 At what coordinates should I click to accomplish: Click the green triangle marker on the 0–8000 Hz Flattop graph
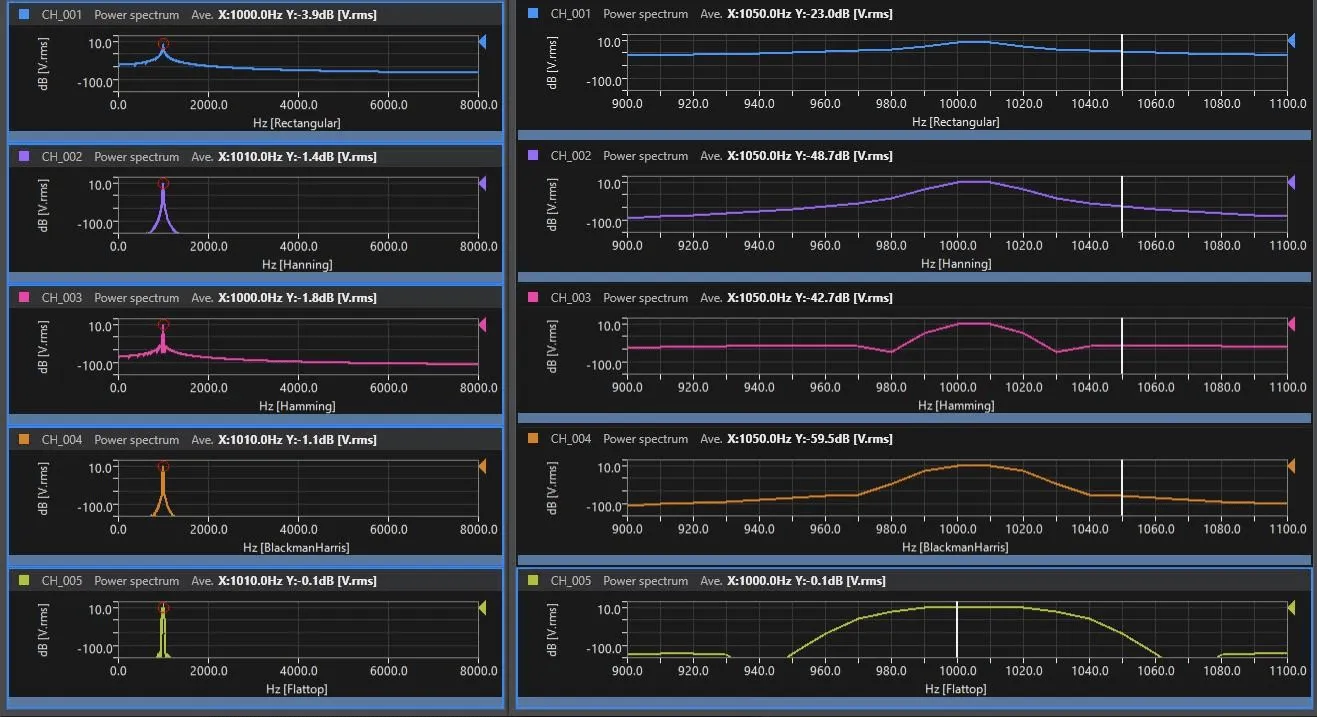pyautogui.click(x=483, y=608)
